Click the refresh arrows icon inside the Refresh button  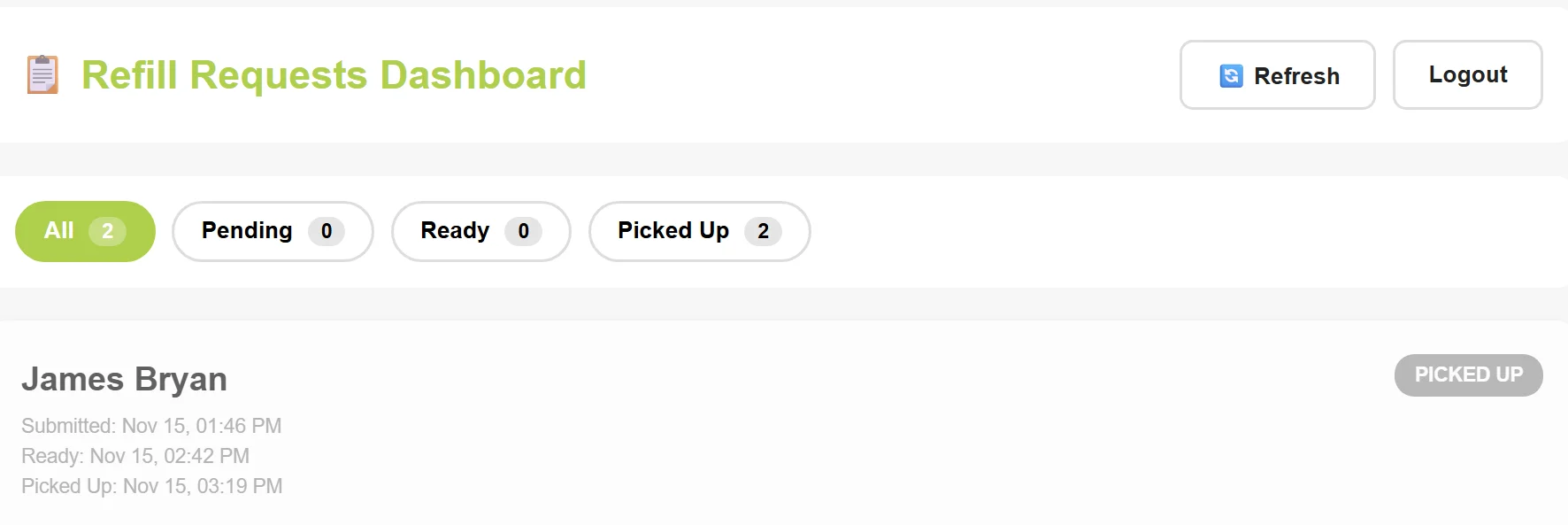(x=1231, y=76)
